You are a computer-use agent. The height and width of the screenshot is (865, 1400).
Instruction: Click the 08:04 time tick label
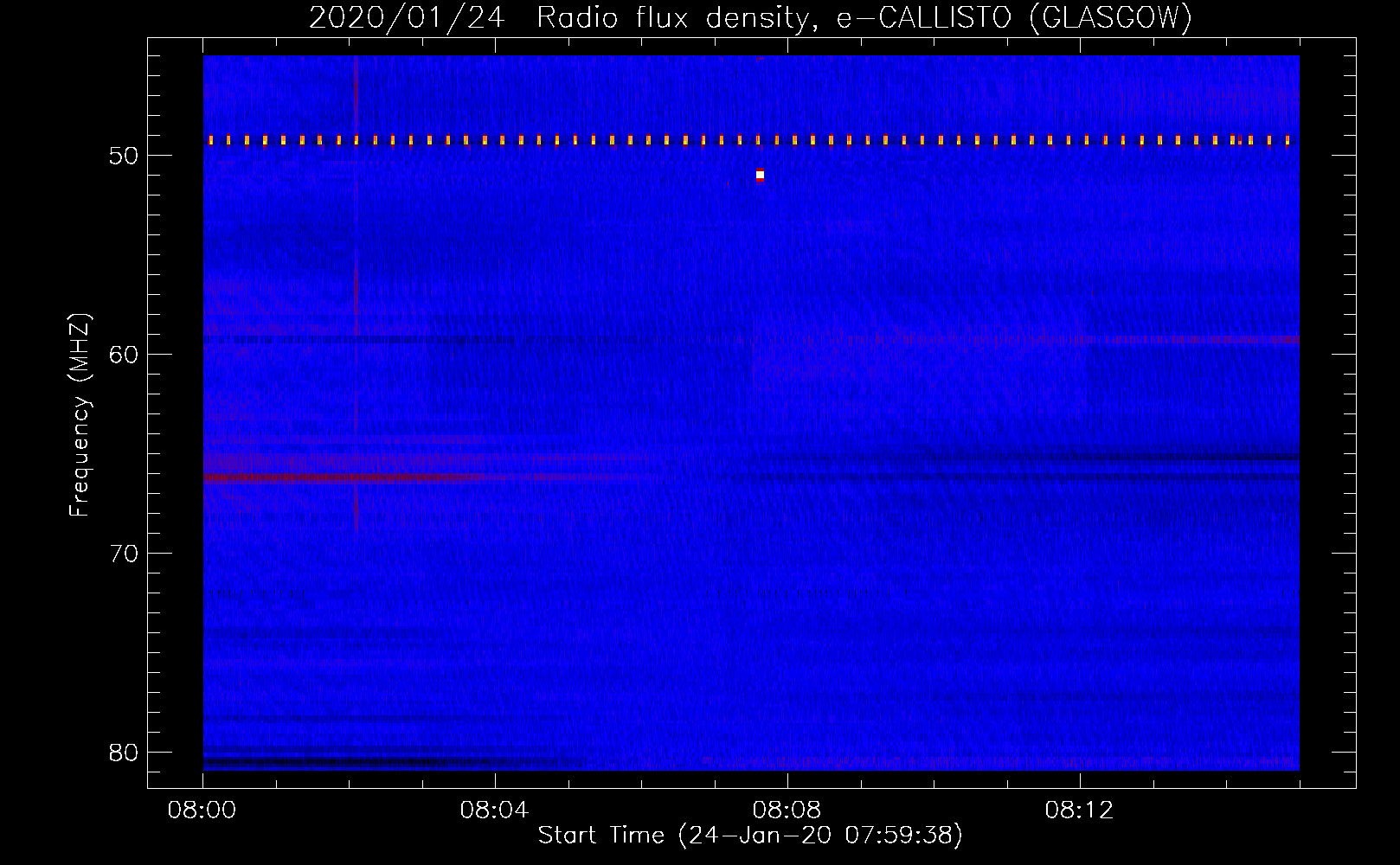(495, 811)
